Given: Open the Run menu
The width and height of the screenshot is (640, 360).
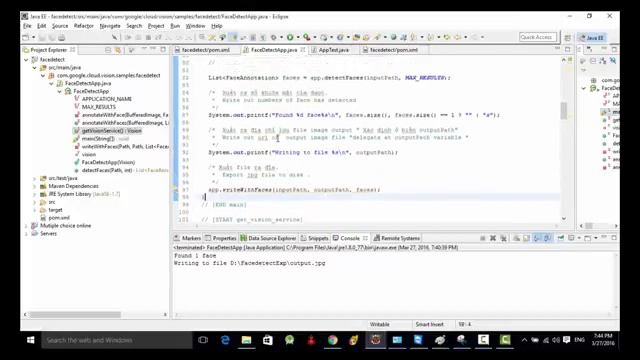Looking at the screenshot, I should coord(175,26).
